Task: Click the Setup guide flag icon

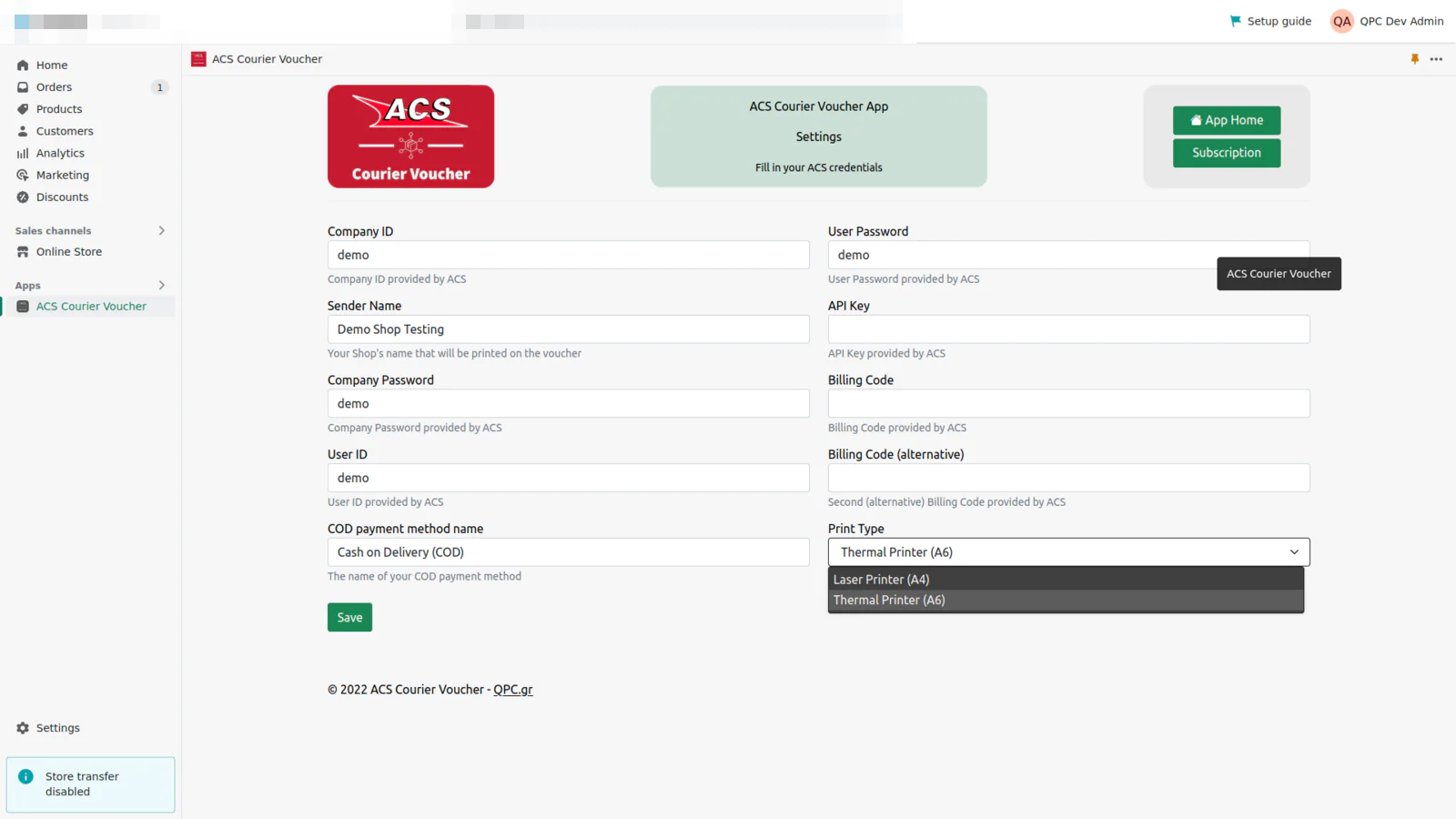Action: [1235, 21]
